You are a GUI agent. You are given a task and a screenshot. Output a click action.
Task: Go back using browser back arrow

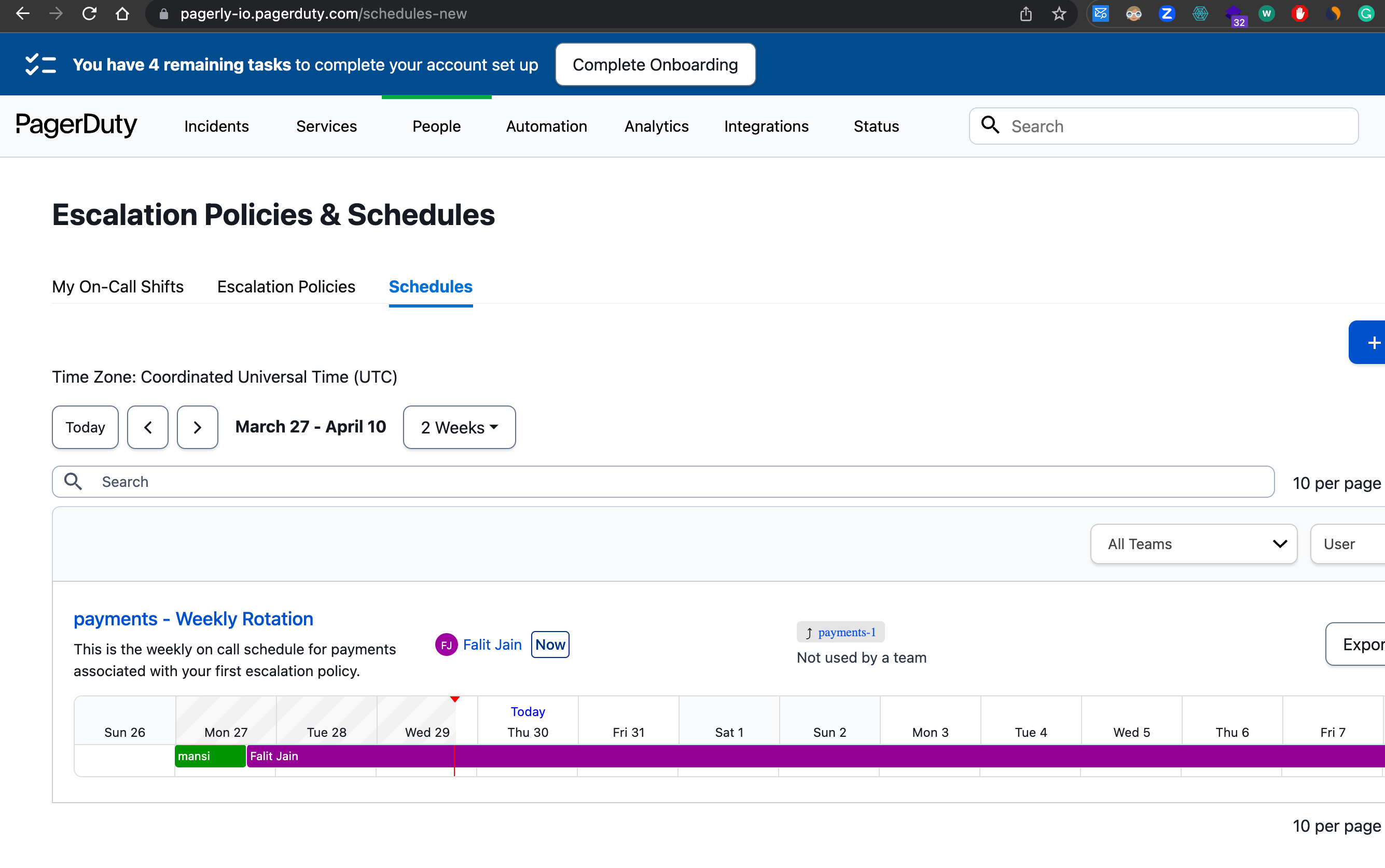point(22,13)
